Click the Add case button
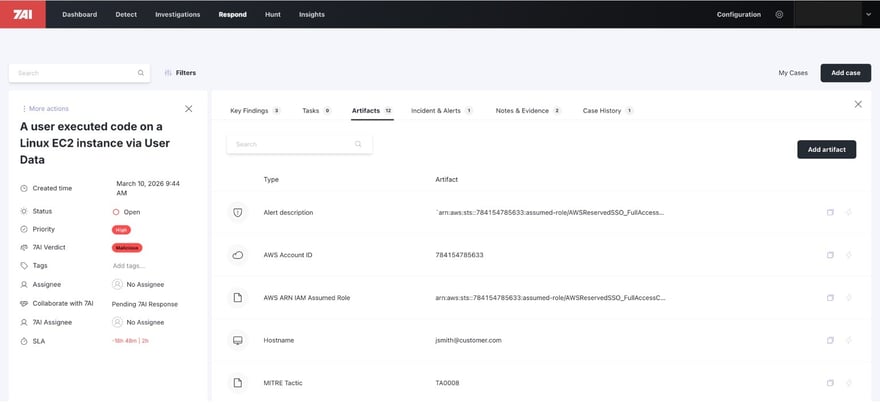The width and height of the screenshot is (880, 403). (845, 73)
